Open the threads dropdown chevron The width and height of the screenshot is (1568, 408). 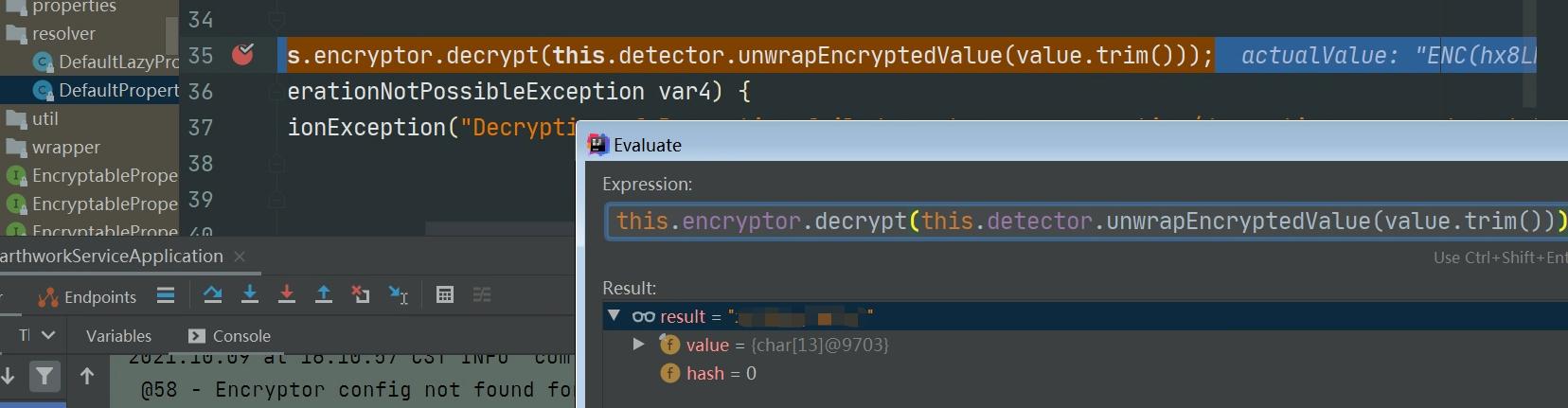click(48, 335)
